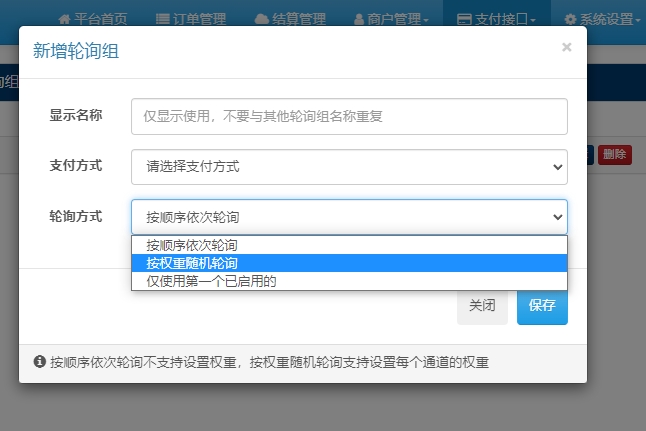Click the 轮询方式 label
Viewport: 646px width, 431px height.
76,216
